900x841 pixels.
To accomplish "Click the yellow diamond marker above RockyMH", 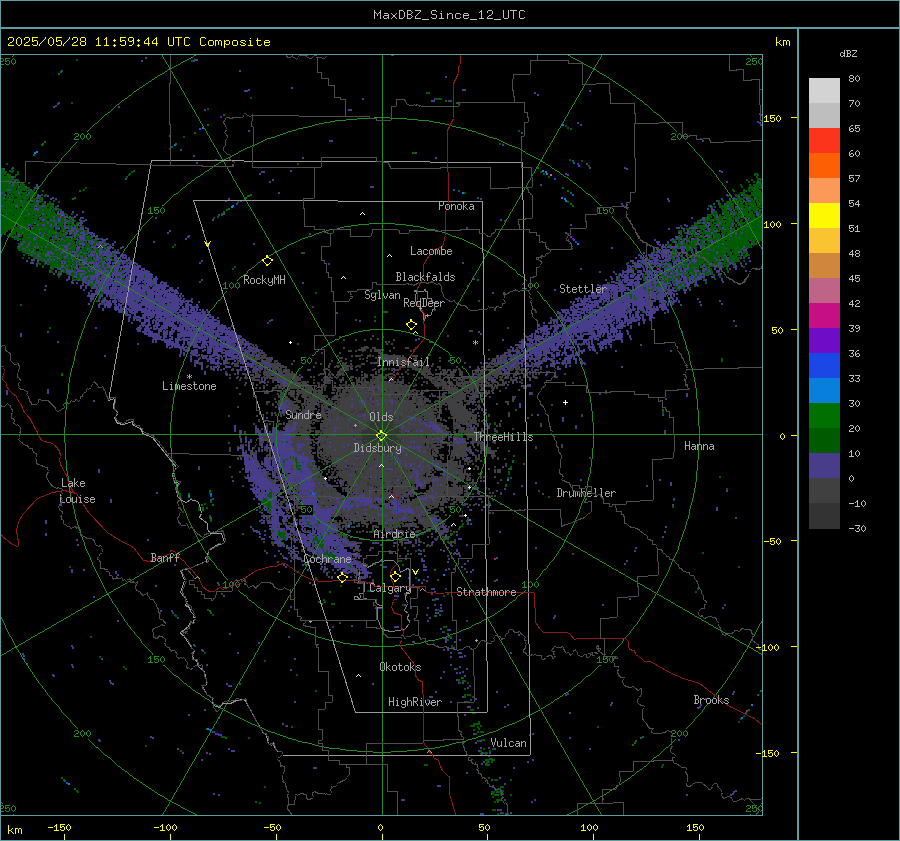I will (267, 261).
